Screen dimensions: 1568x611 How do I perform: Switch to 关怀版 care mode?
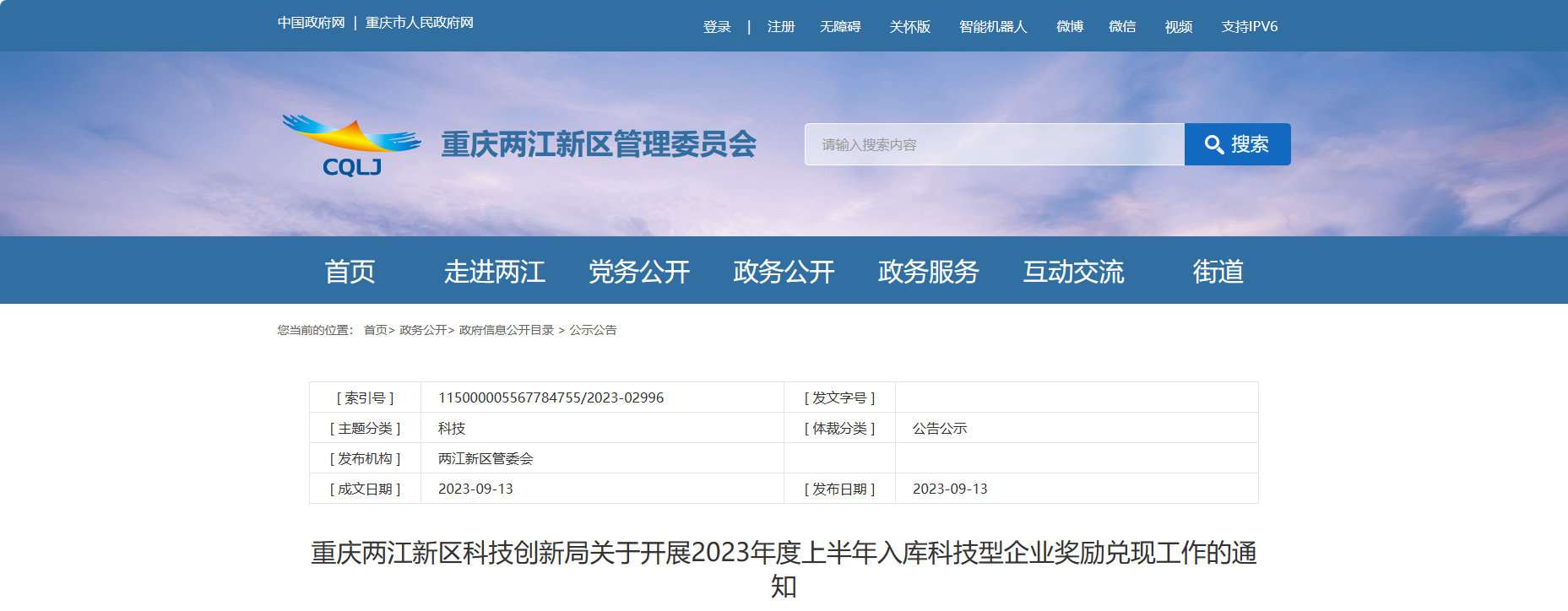click(909, 27)
